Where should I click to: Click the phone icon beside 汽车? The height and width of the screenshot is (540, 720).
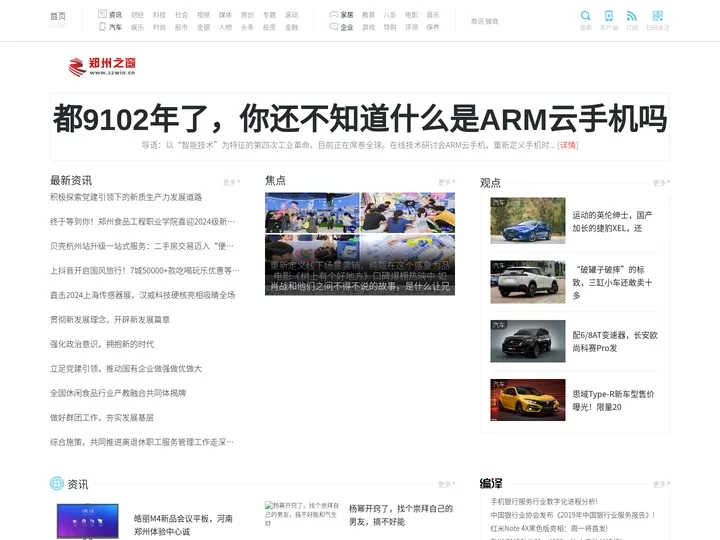(x=102, y=27)
